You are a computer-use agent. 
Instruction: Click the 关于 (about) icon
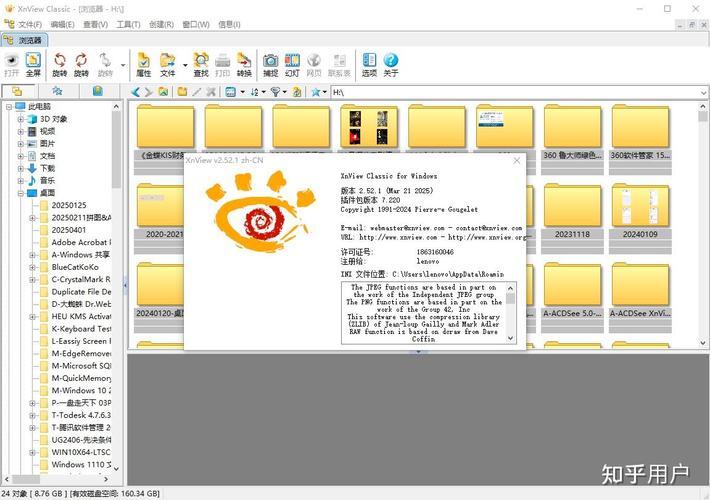pos(390,64)
